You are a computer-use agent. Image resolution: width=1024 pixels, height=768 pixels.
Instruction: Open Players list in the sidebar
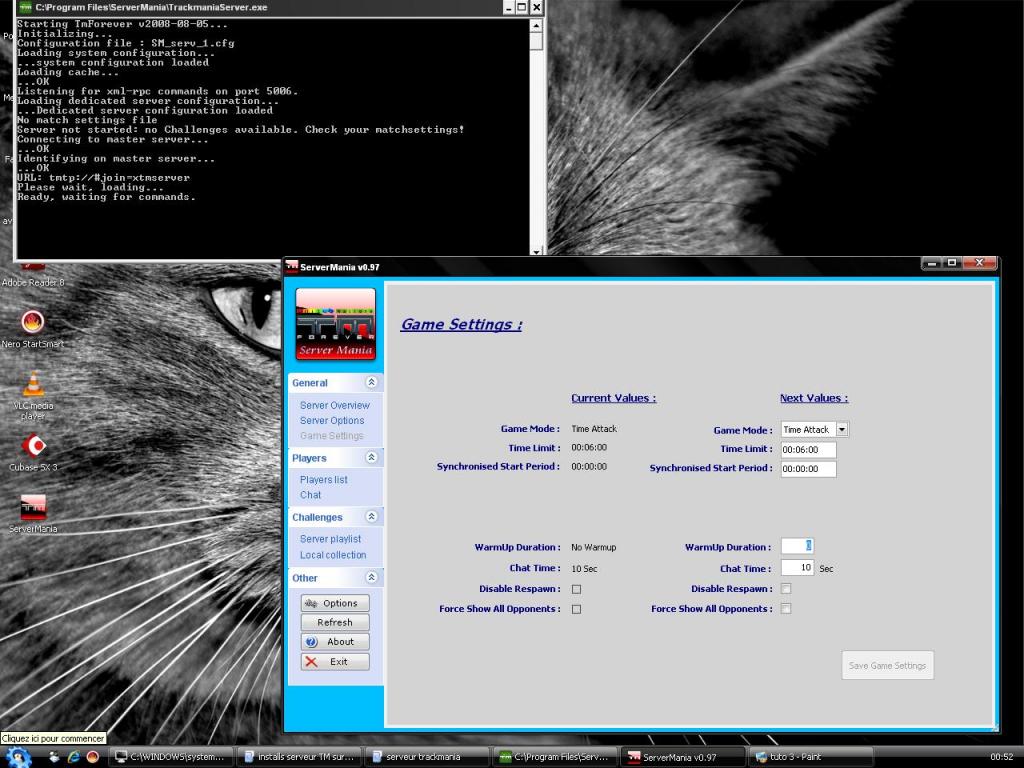[323, 479]
